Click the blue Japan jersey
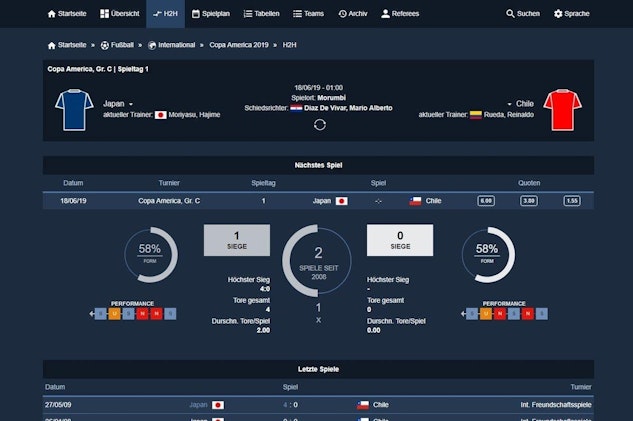This screenshot has height=421, width=633. coord(74,110)
